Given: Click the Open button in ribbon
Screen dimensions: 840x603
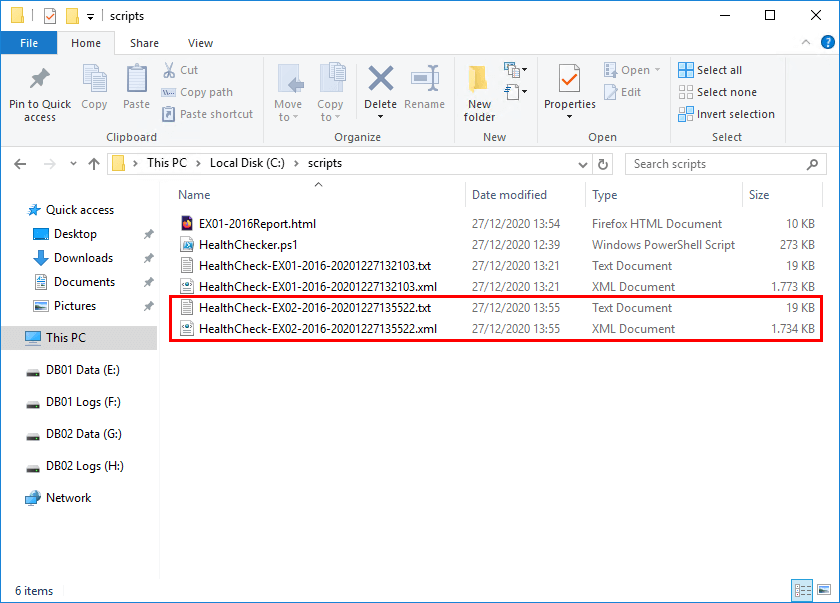Looking at the screenshot, I should pyautogui.click(x=632, y=70).
